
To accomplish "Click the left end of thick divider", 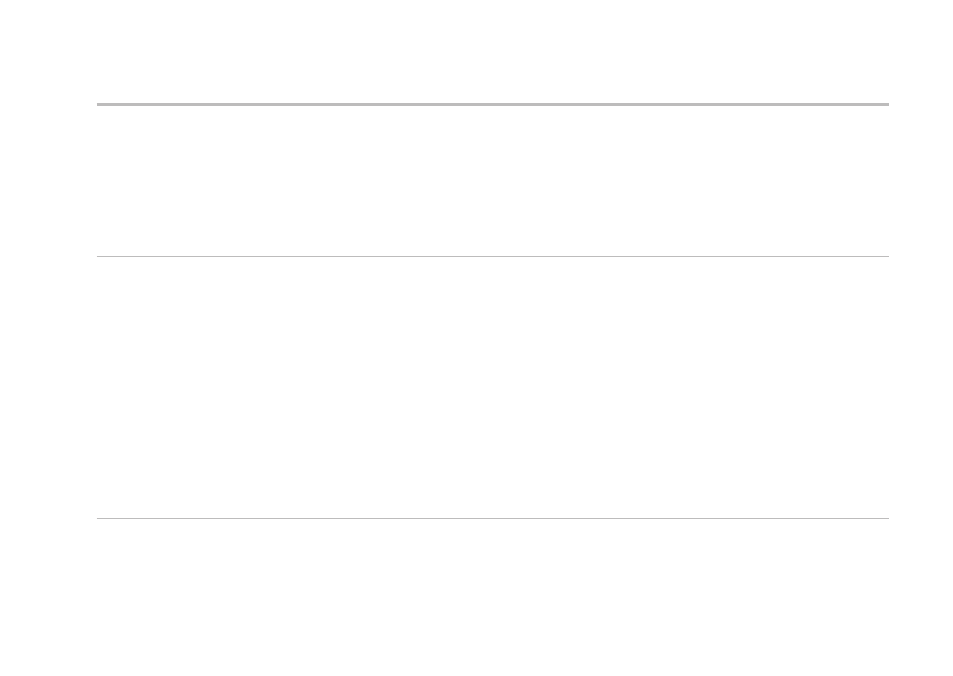I will [98, 105].
